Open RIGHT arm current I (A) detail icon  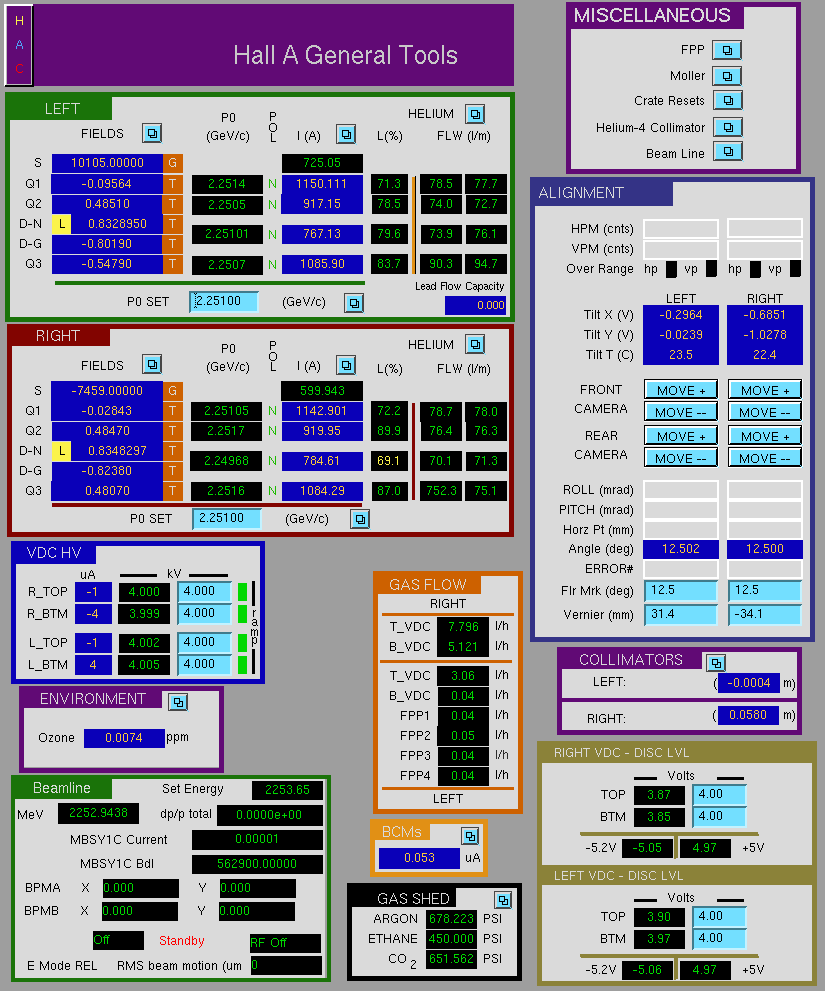click(x=346, y=365)
